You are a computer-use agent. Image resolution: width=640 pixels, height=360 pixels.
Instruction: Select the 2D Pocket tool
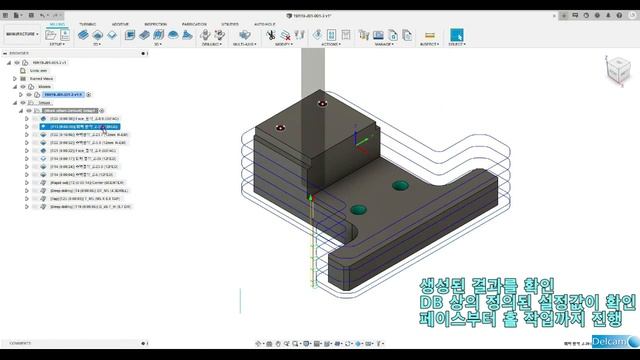[98, 35]
